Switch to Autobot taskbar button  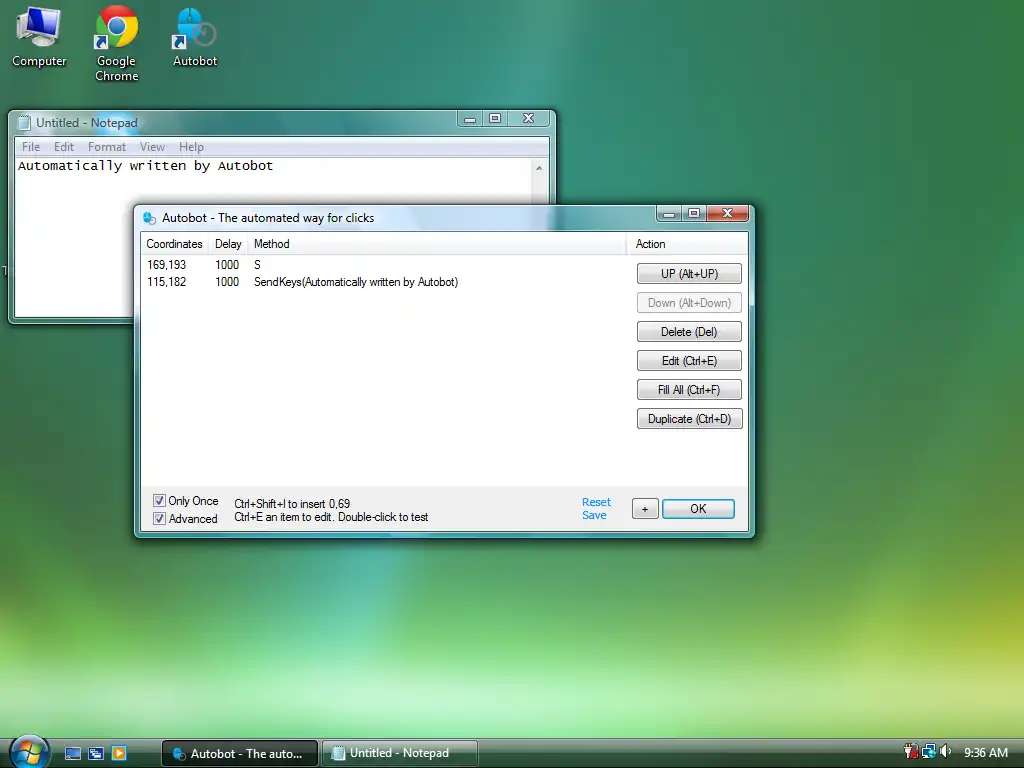[240, 753]
